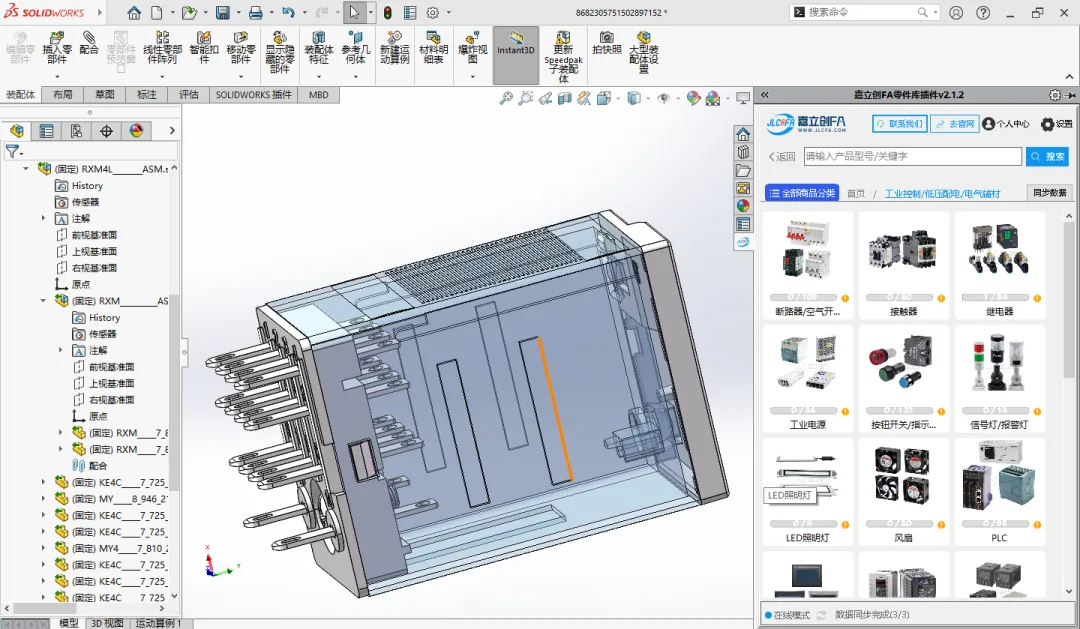Rebuild the model with the traffic light icon

tap(388, 12)
